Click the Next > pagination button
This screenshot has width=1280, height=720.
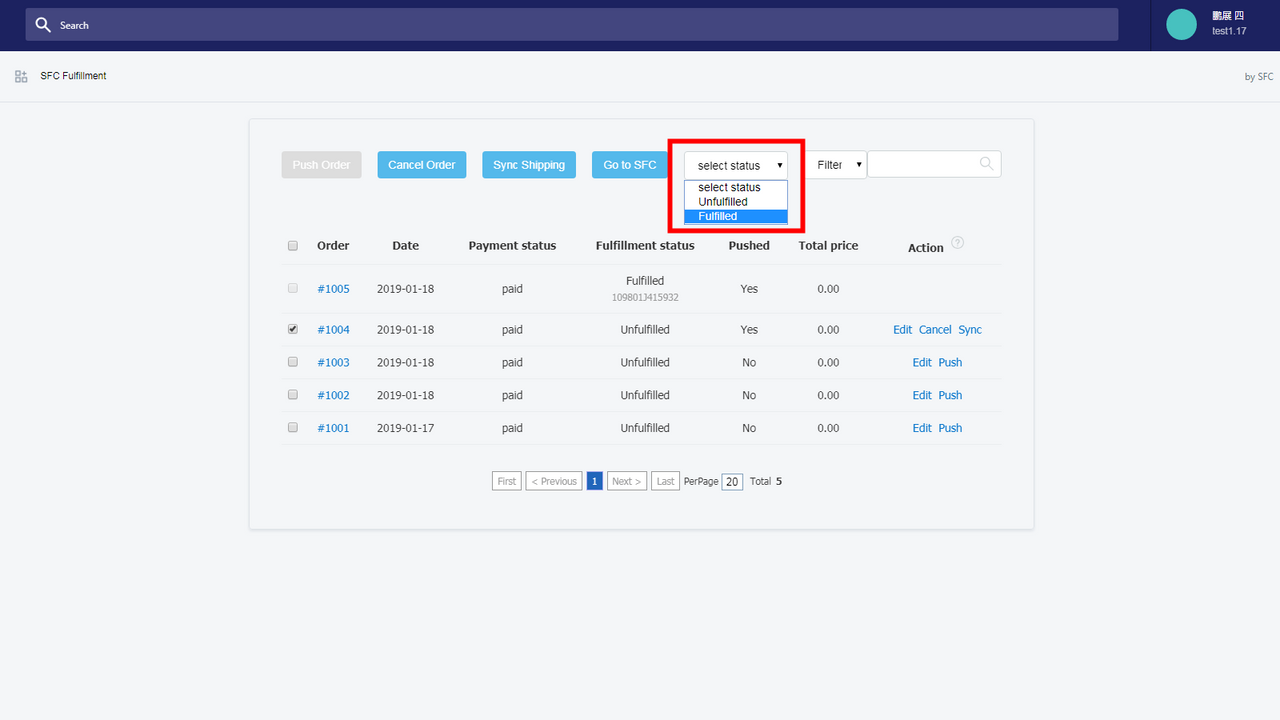(x=627, y=481)
